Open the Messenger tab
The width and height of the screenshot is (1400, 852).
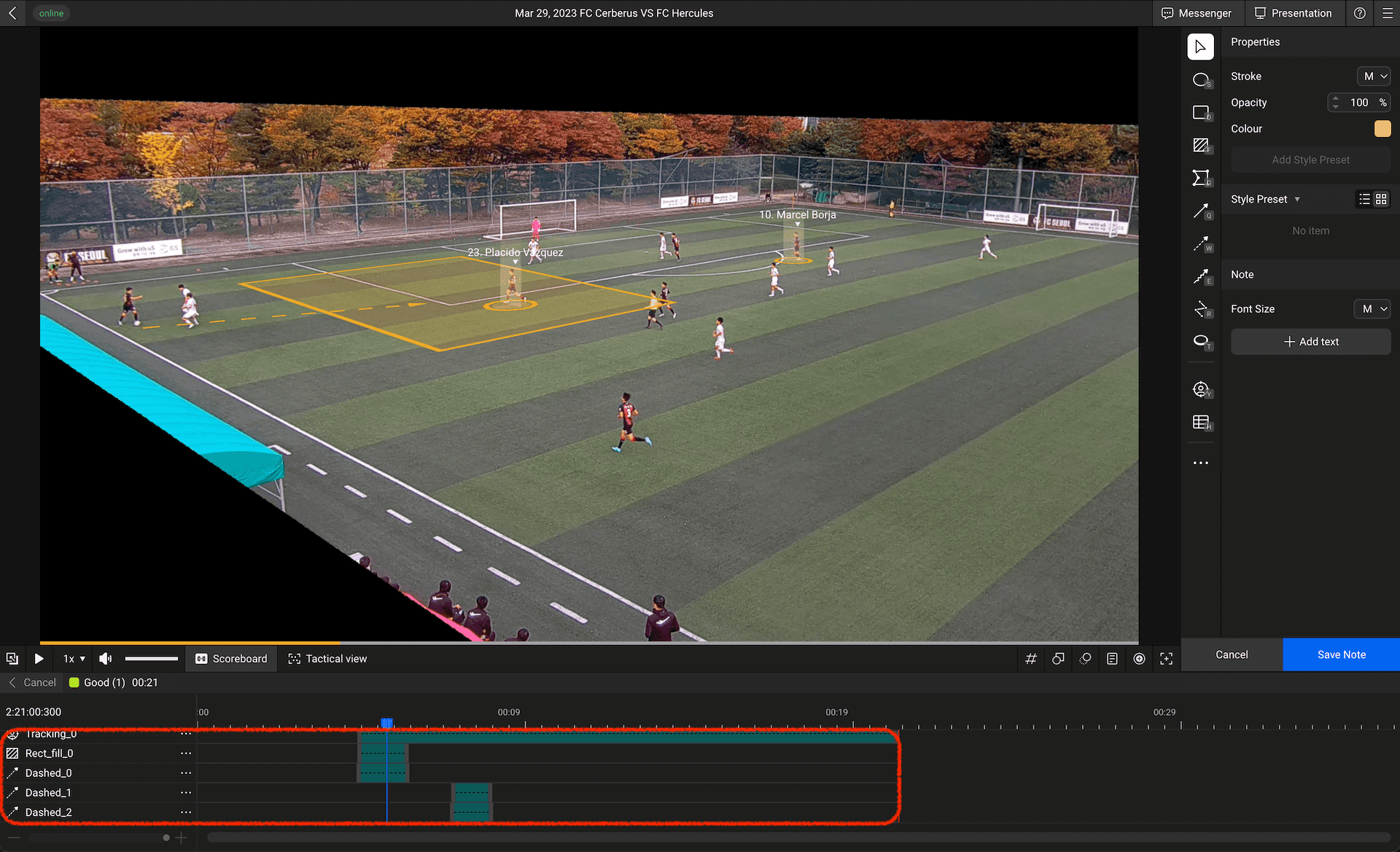pyautogui.click(x=1196, y=13)
